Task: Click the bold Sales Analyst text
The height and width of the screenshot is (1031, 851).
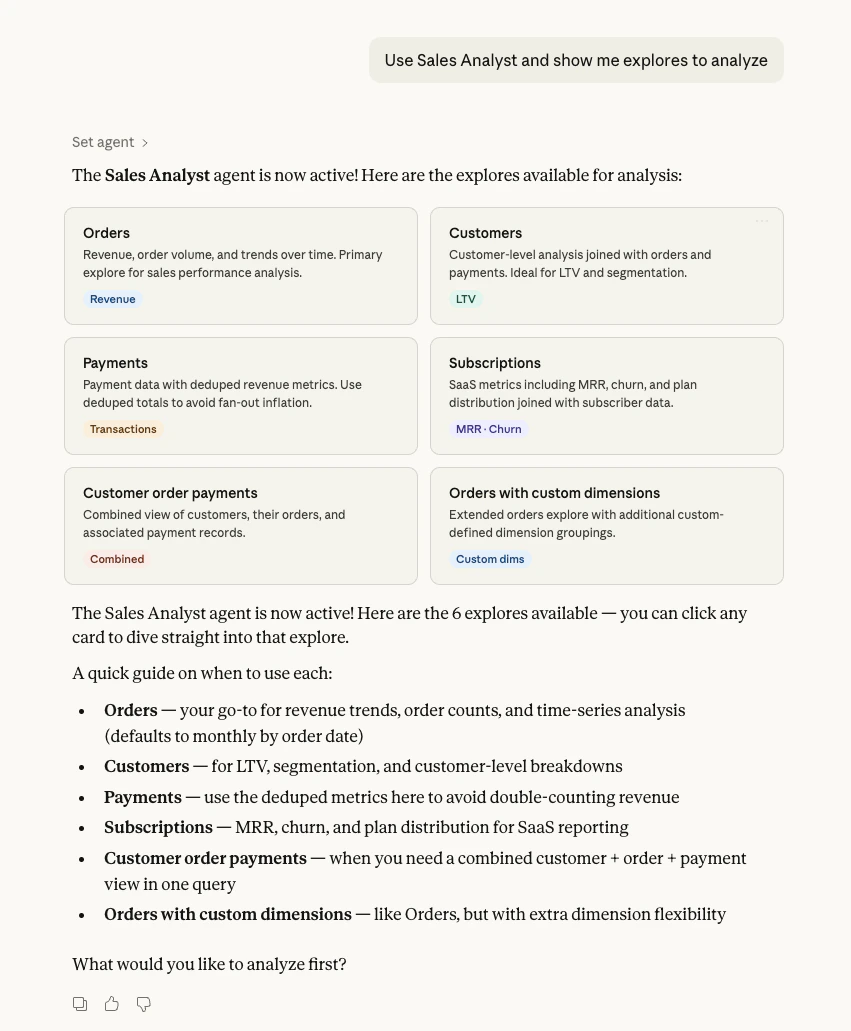Action: pyautogui.click(x=157, y=175)
